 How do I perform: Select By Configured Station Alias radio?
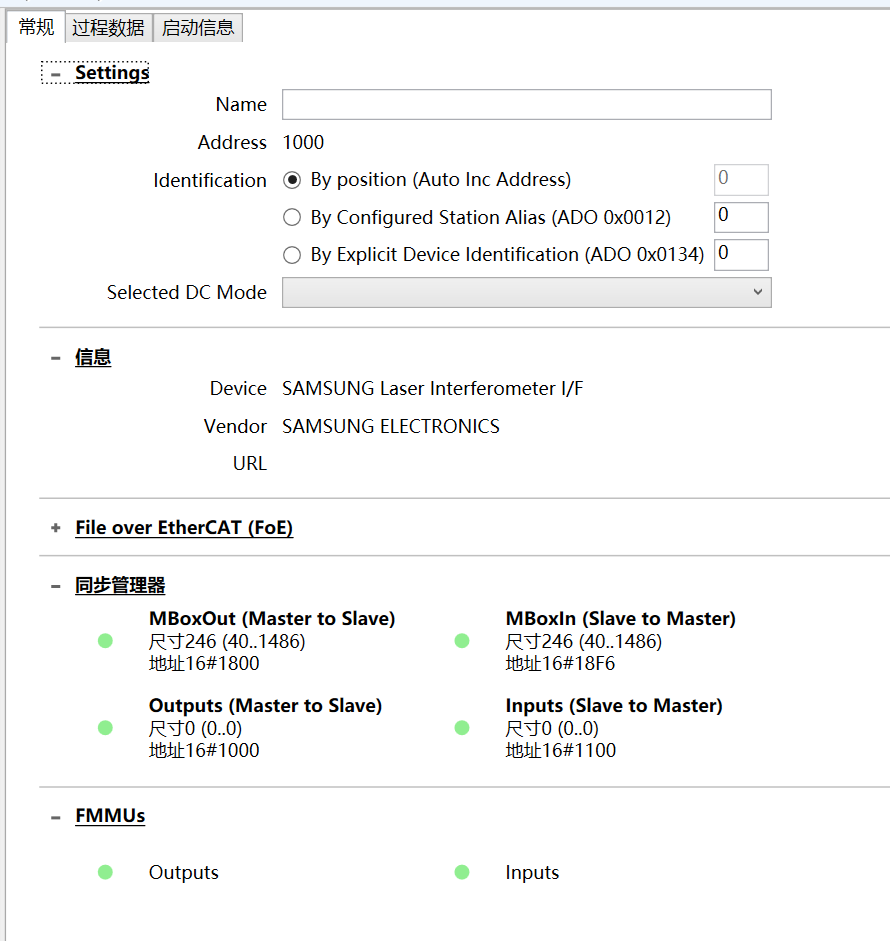[292, 217]
